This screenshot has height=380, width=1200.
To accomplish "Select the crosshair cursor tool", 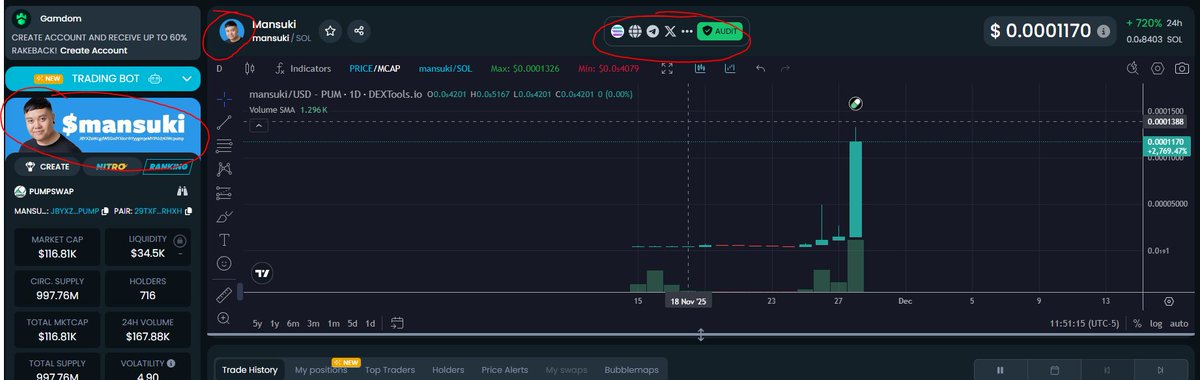I will 225,98.
